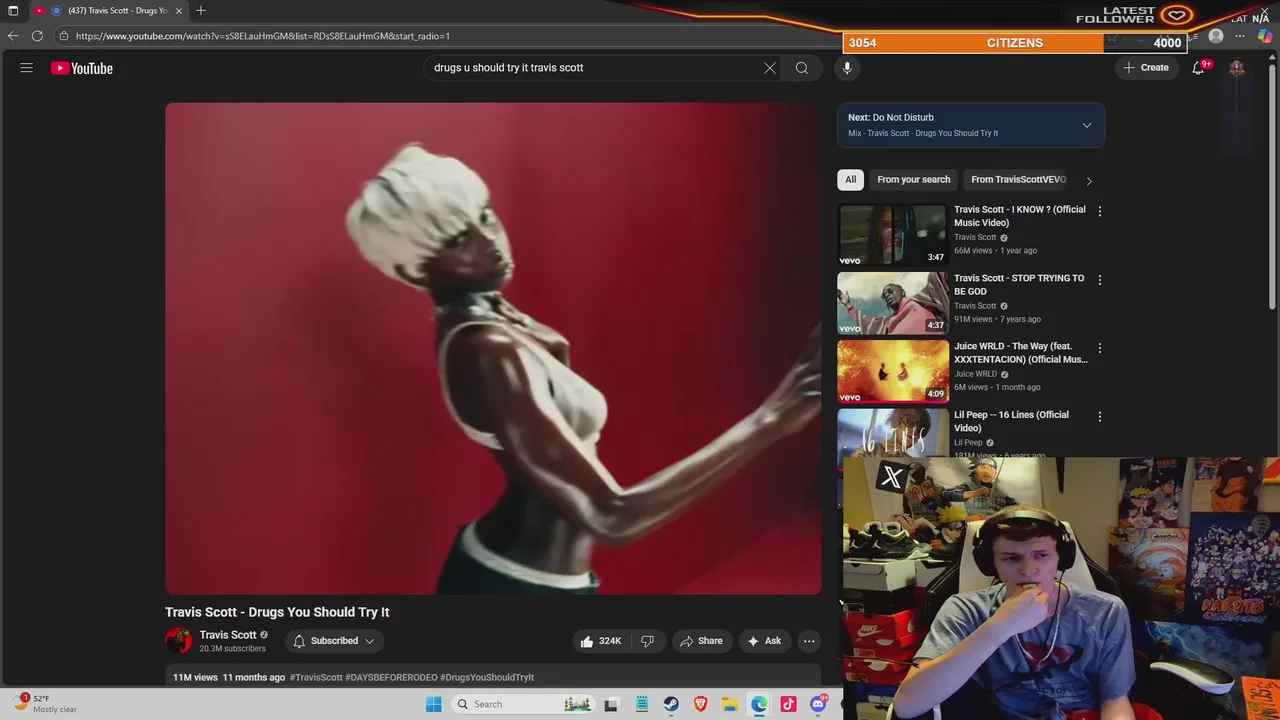Image resolution: width=1280 pixels, height=720 pixels.
Task: Expand the Mix playlist panel chevron
Action: coord(1087,125)
